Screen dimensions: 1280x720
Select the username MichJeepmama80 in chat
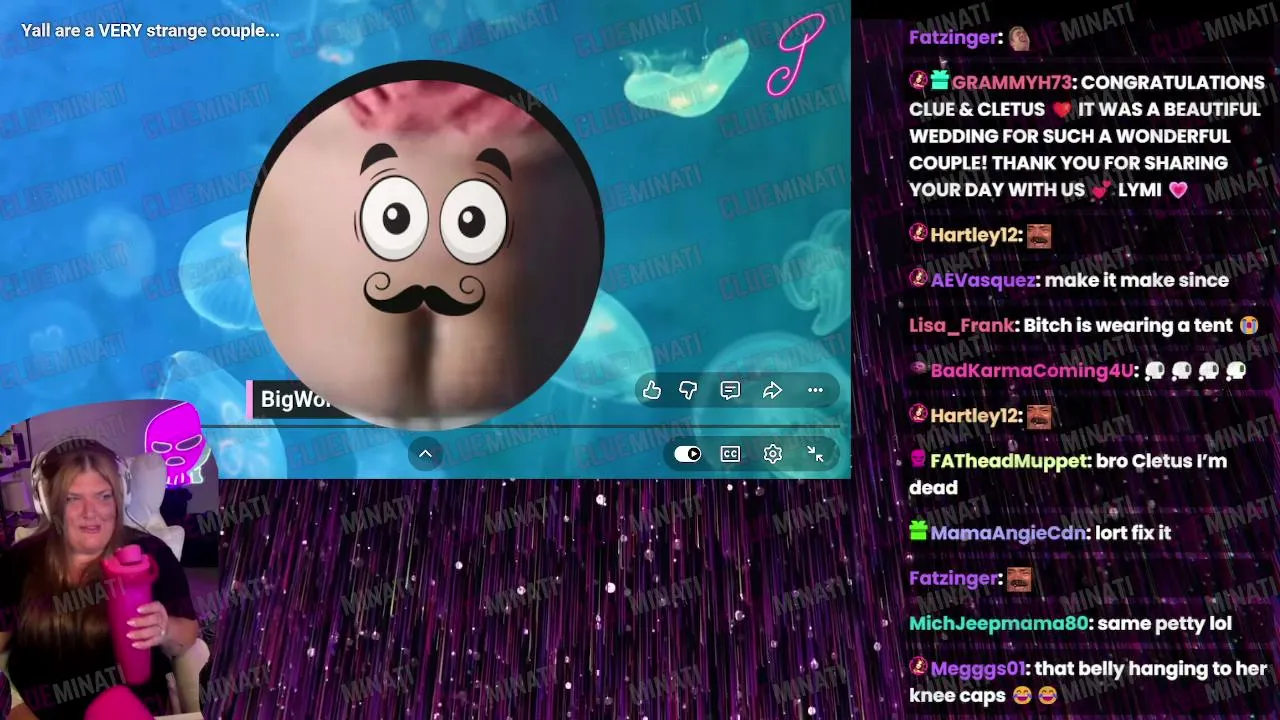(x=998, y=624)
